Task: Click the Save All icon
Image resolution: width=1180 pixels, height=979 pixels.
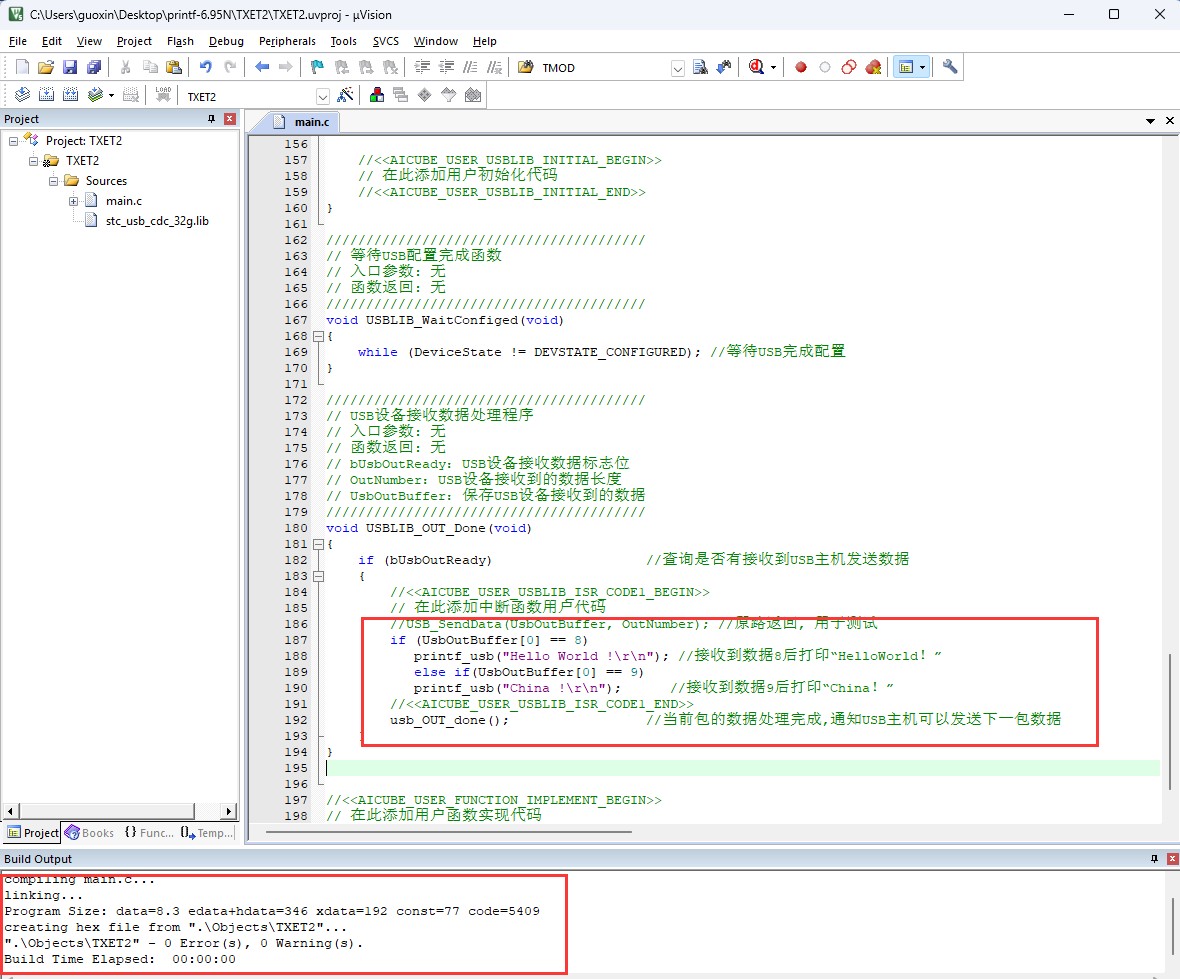Action: 94,67
